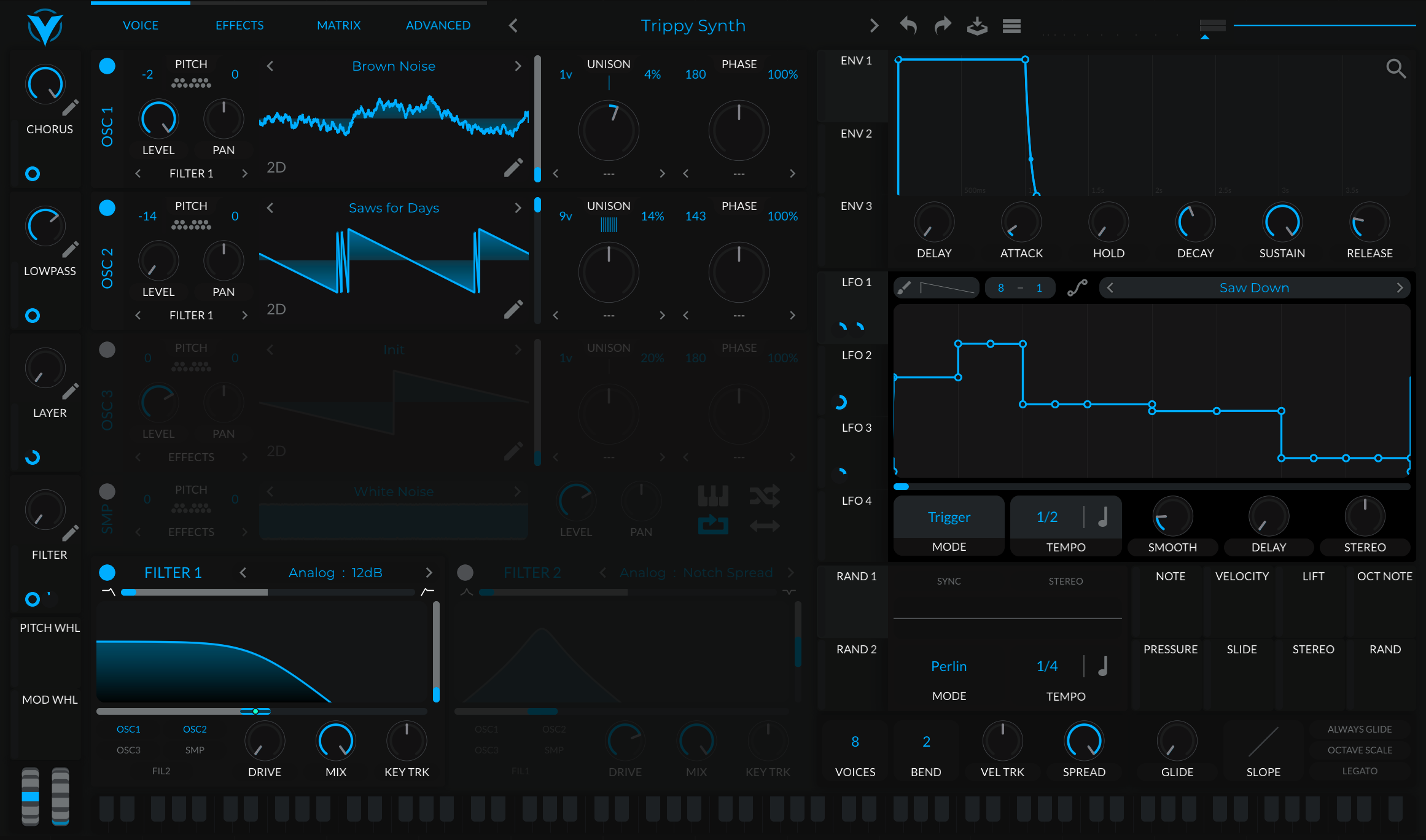Click the Trippy Synth preset name
The image size is (1426, 840).
click(693, 26)
